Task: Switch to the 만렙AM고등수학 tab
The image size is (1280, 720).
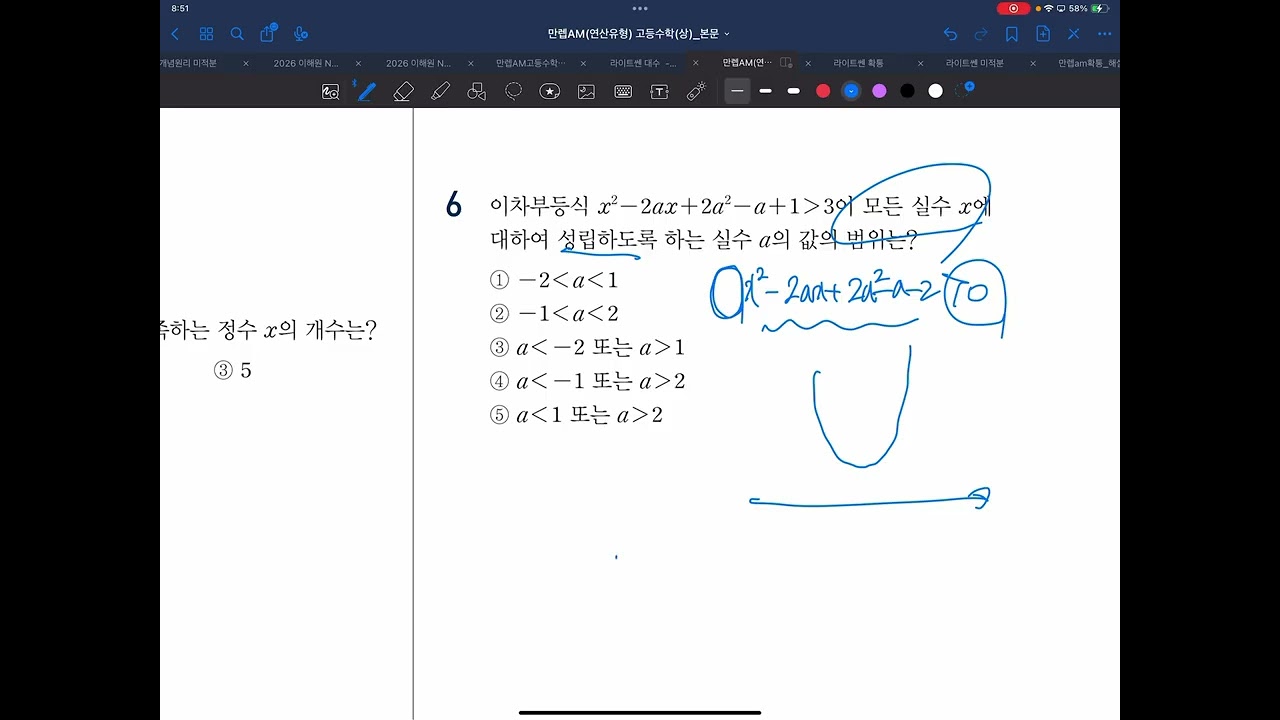Action: (x=531, y=63)
